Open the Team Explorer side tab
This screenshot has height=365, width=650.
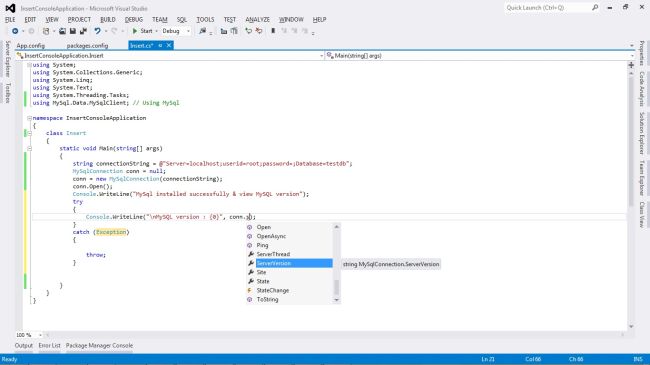click(641, 178)
